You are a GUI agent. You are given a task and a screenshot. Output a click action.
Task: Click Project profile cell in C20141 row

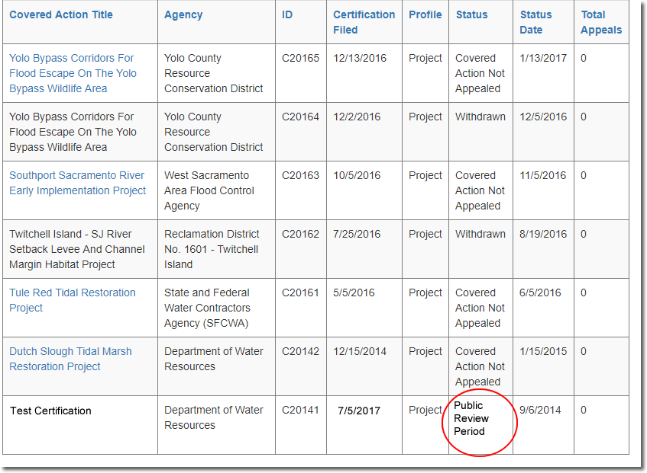(425, 410)
